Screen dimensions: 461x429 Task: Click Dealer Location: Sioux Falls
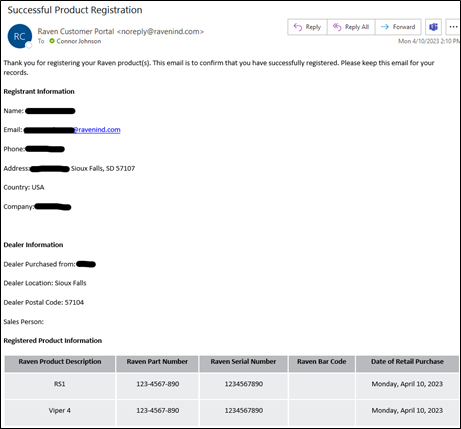coord(45,283)
